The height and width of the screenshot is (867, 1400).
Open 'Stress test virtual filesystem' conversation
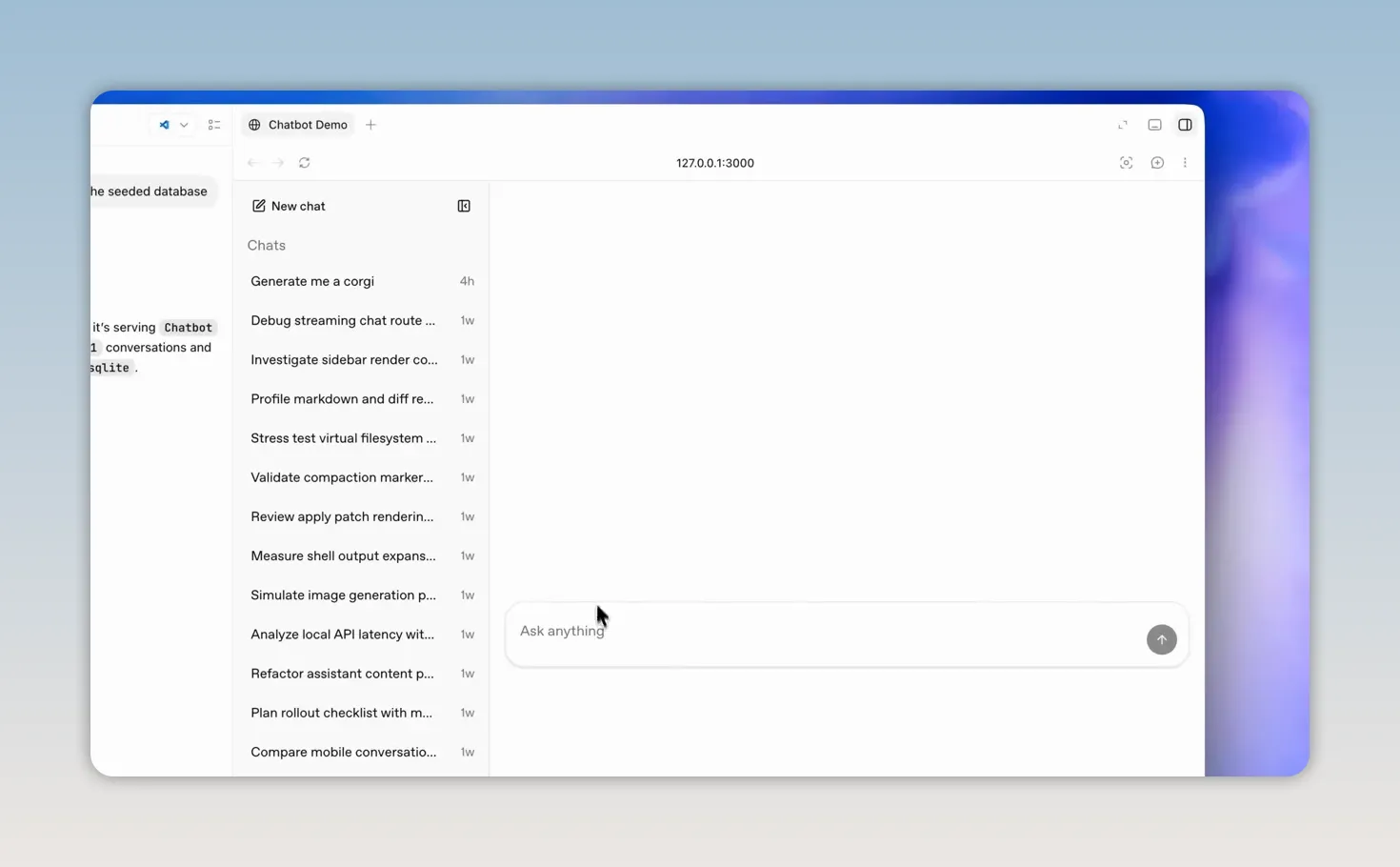coord(362,438)
